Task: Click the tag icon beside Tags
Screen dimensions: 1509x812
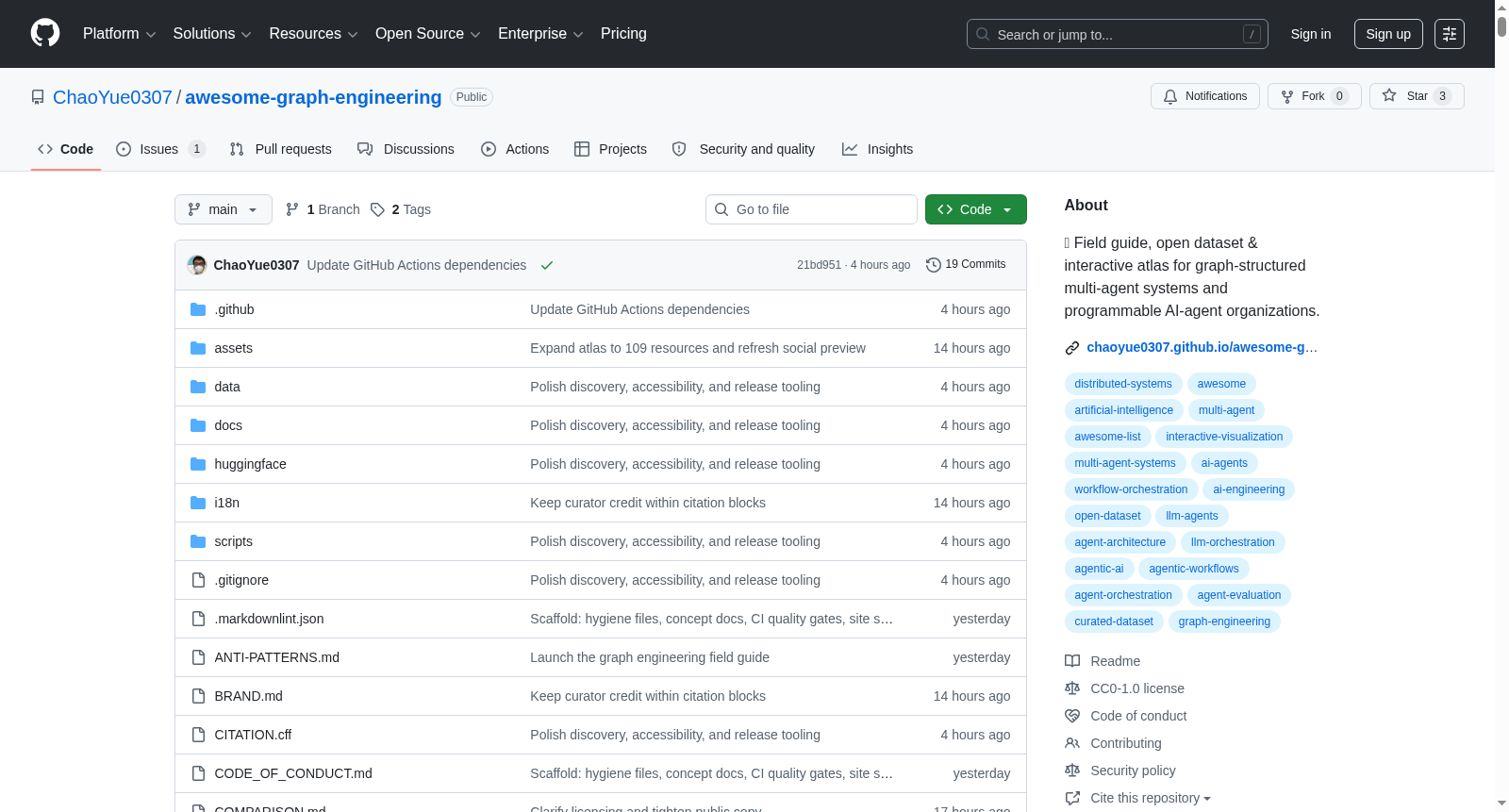Action: point(377,209)
